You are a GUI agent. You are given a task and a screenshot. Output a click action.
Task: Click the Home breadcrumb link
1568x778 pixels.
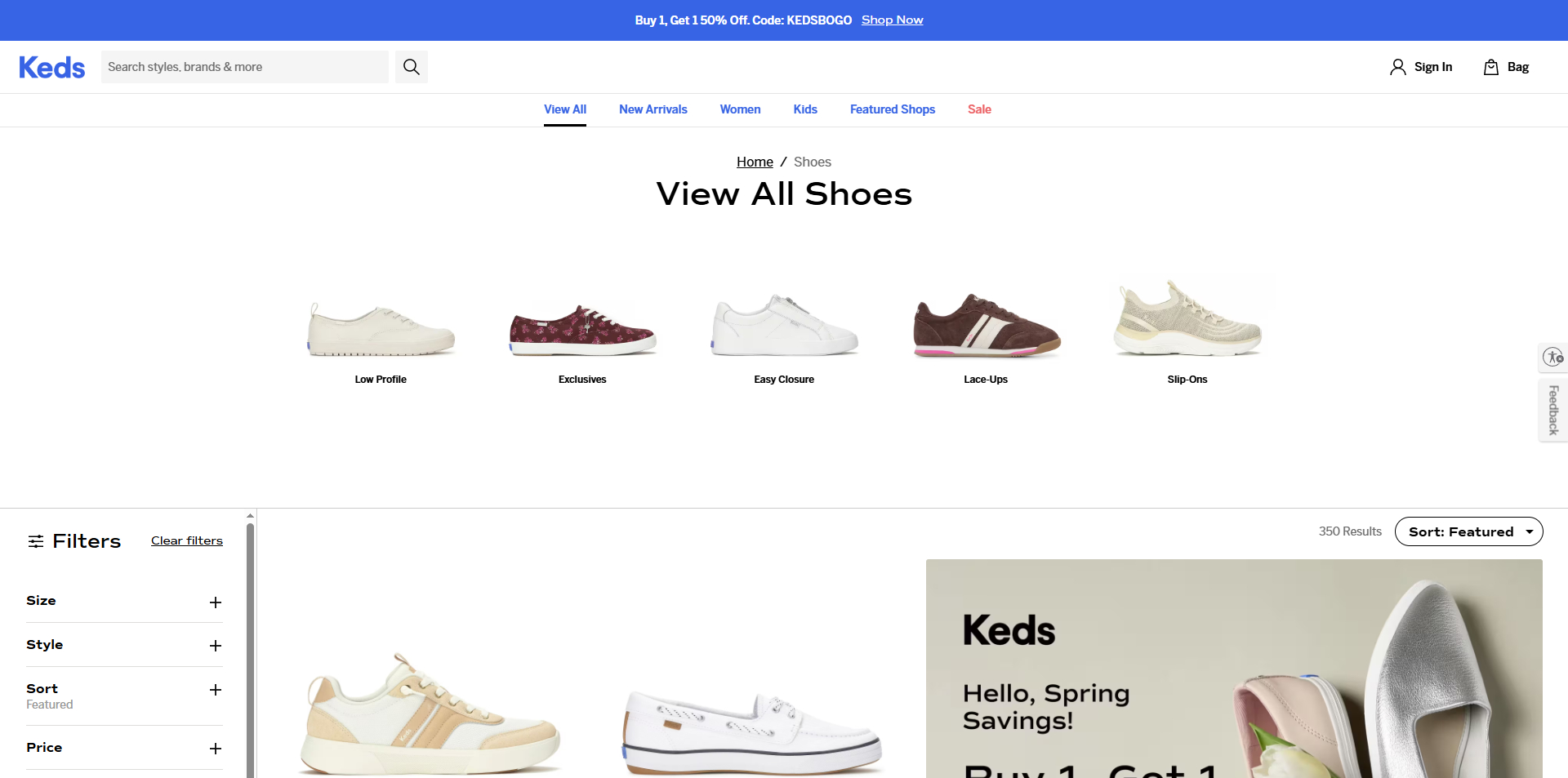coord(754,162)
